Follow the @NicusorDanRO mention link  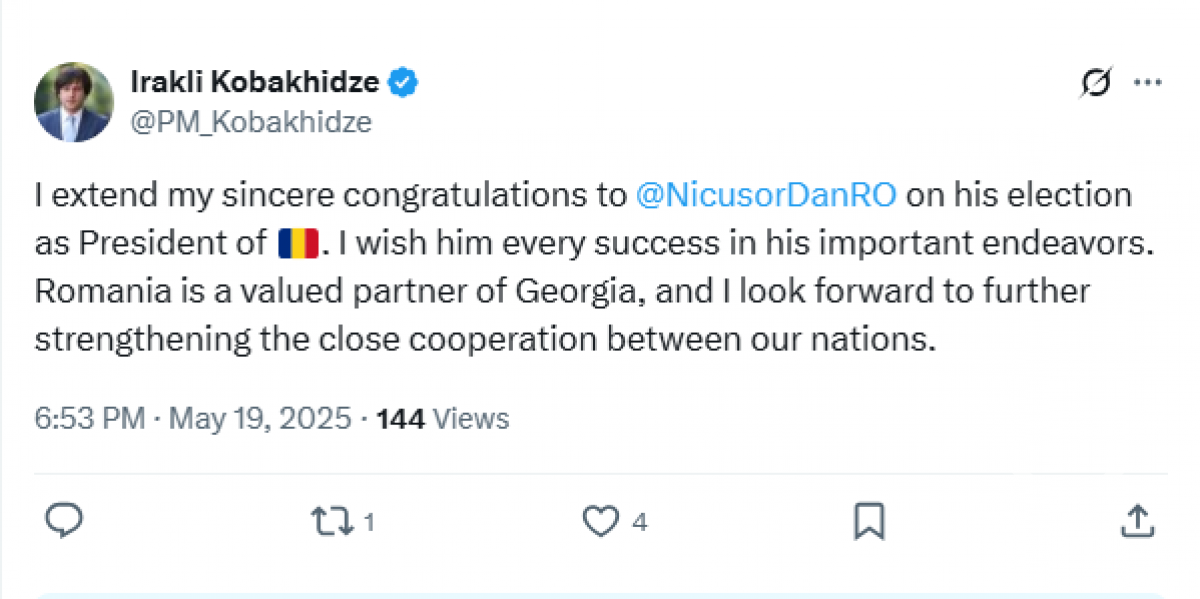(767, 194)
